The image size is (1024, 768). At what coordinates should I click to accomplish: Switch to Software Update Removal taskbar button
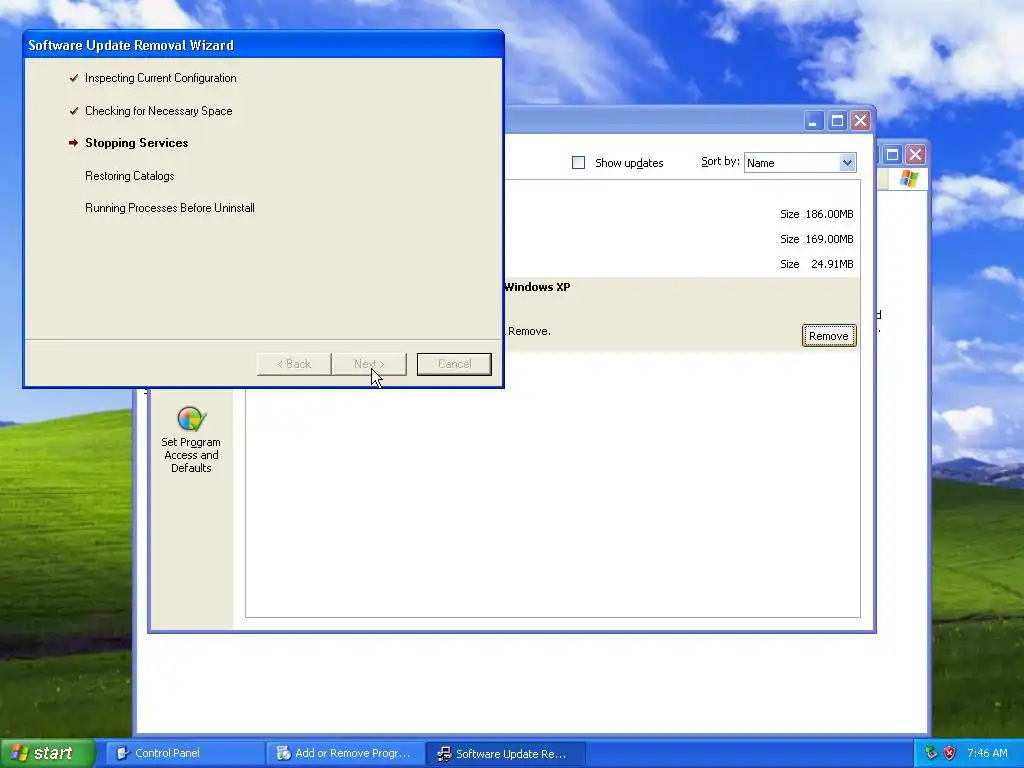[505, 753]
